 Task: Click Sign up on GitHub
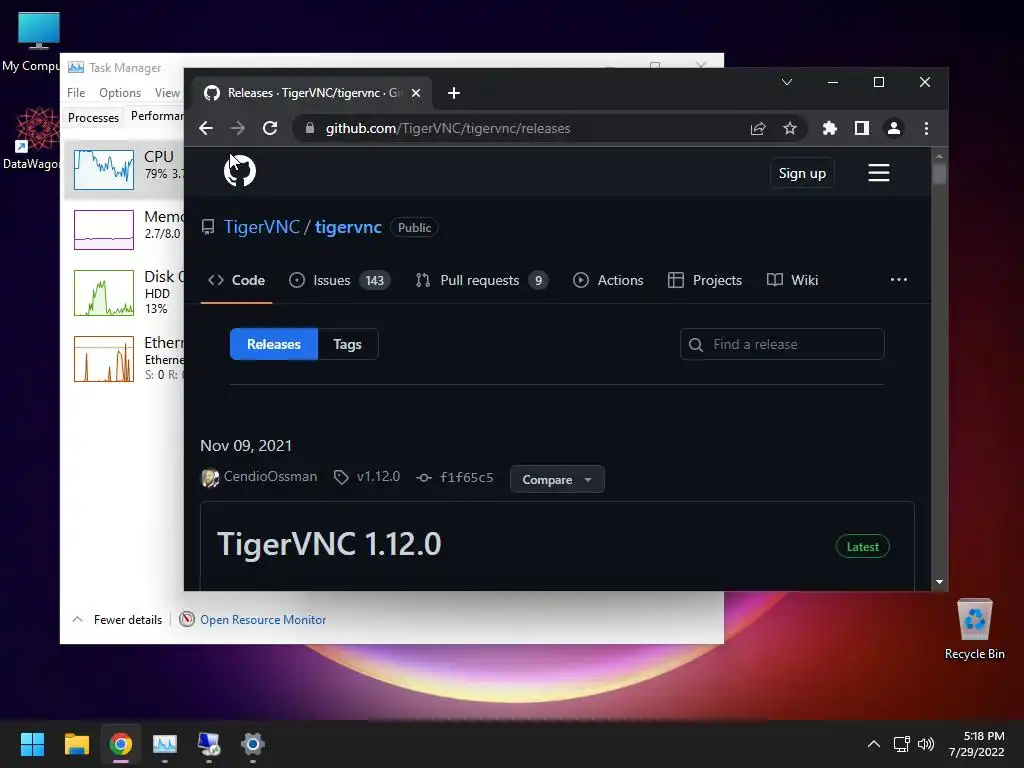point(802,173)
